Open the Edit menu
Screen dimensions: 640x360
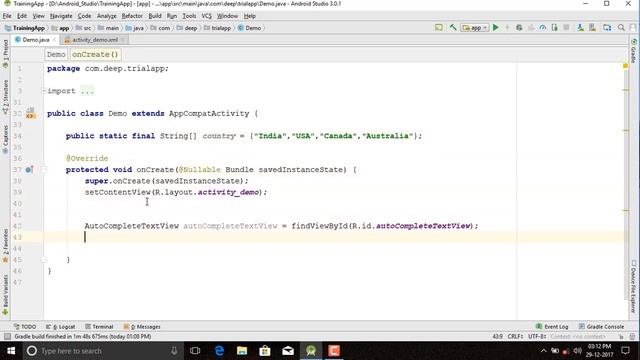(x=22, y=16)
